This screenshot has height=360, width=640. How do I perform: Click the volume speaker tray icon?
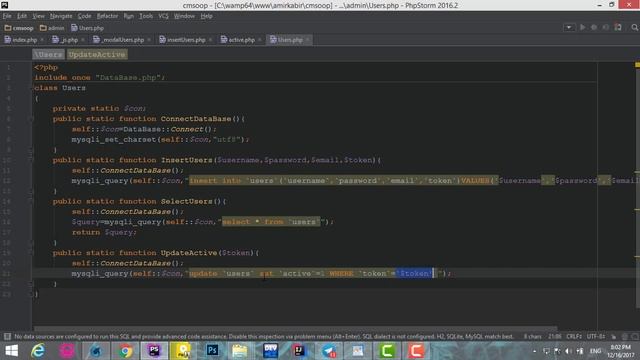point(568,351)
